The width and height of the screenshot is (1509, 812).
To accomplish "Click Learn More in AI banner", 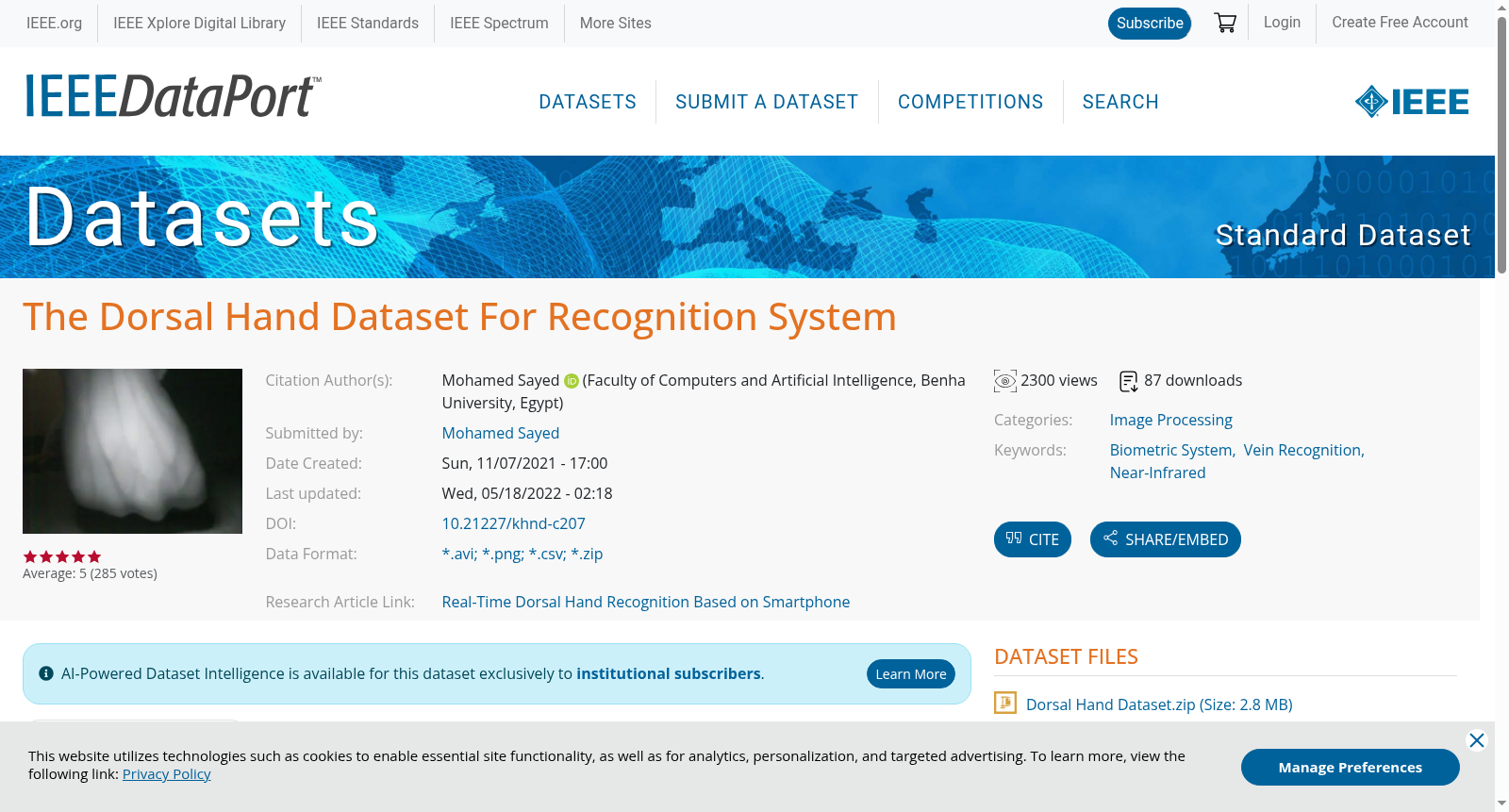I will click(x=911, y=673).
